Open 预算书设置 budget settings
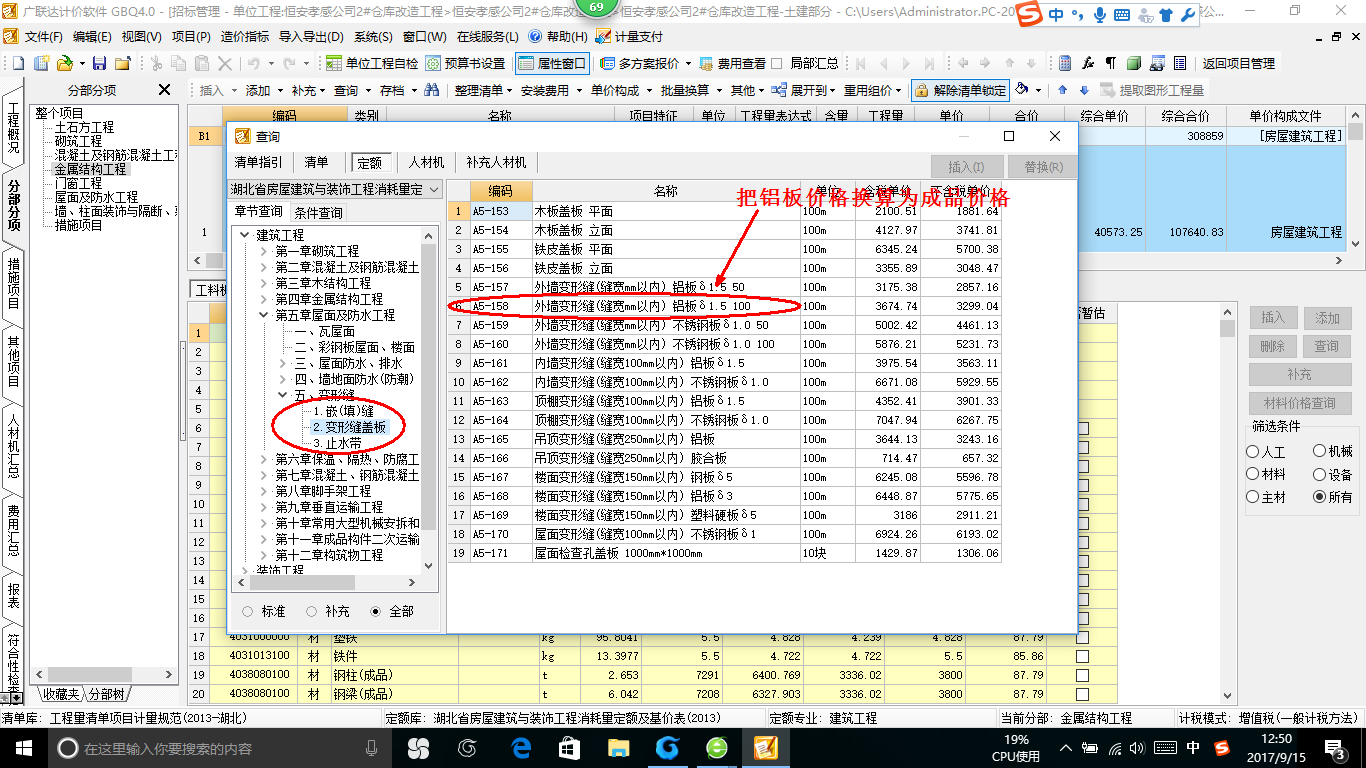 (x=465, y=63)
